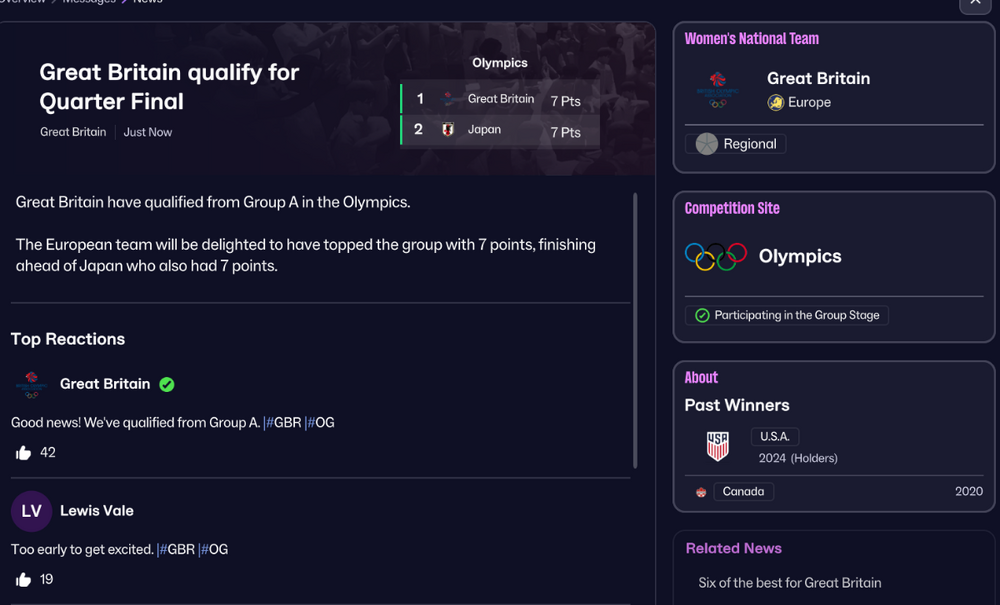The width and height of the screenshot is (1000, 605).
Task: Click the LV avatar circle
Action: [31, 511]
